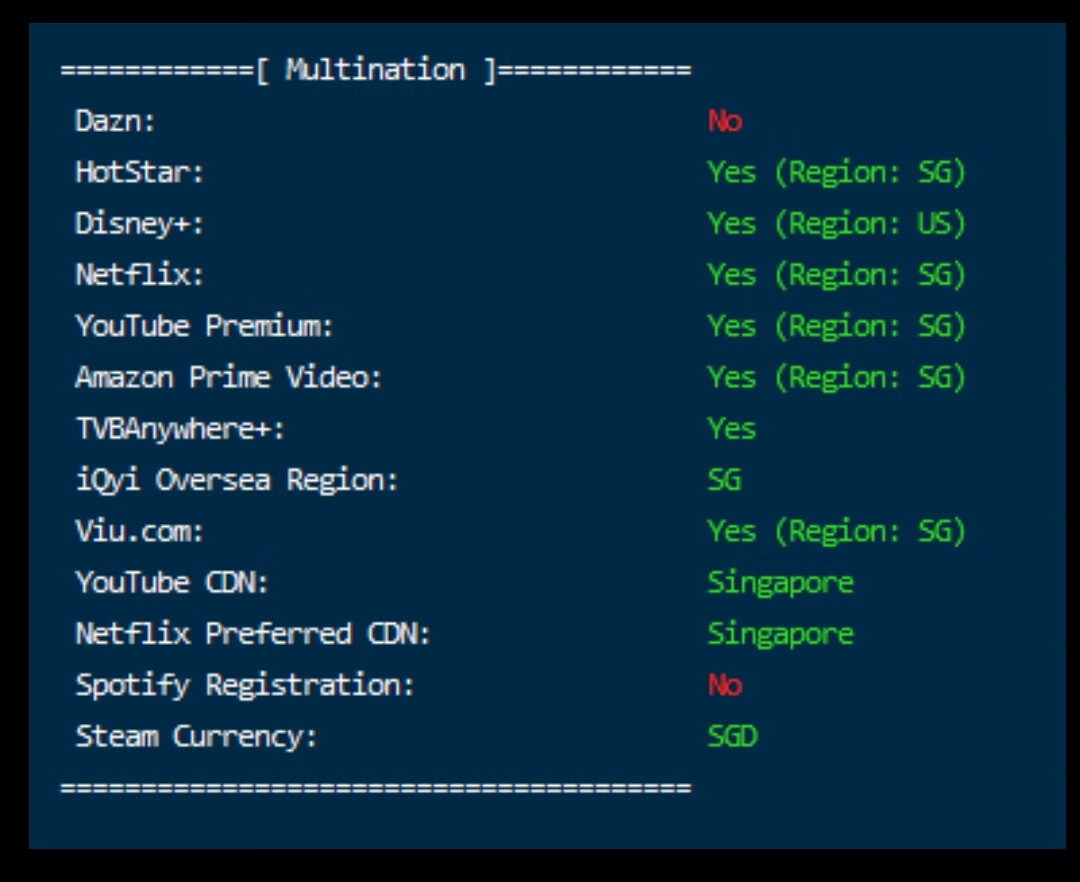Click the Viu.com label
Viewport: 1080px width, 882px height.
(x=140, y=531)
